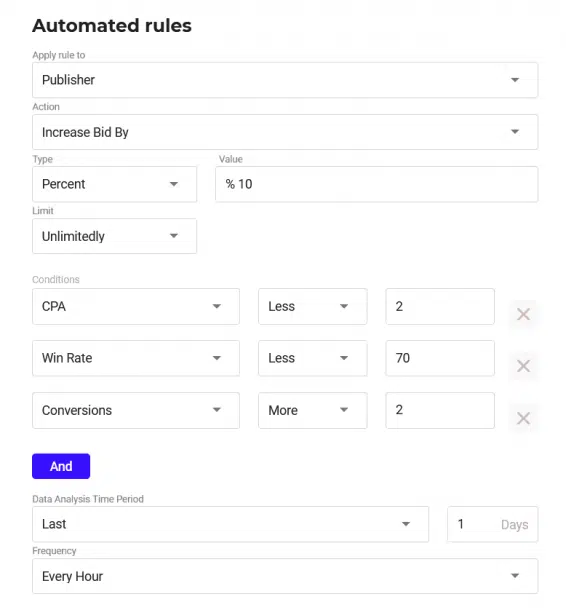Viewport: 566px width, 610px height.
Task: Open the Apply rule to Publisher dropdown
Action: [285, 80]
